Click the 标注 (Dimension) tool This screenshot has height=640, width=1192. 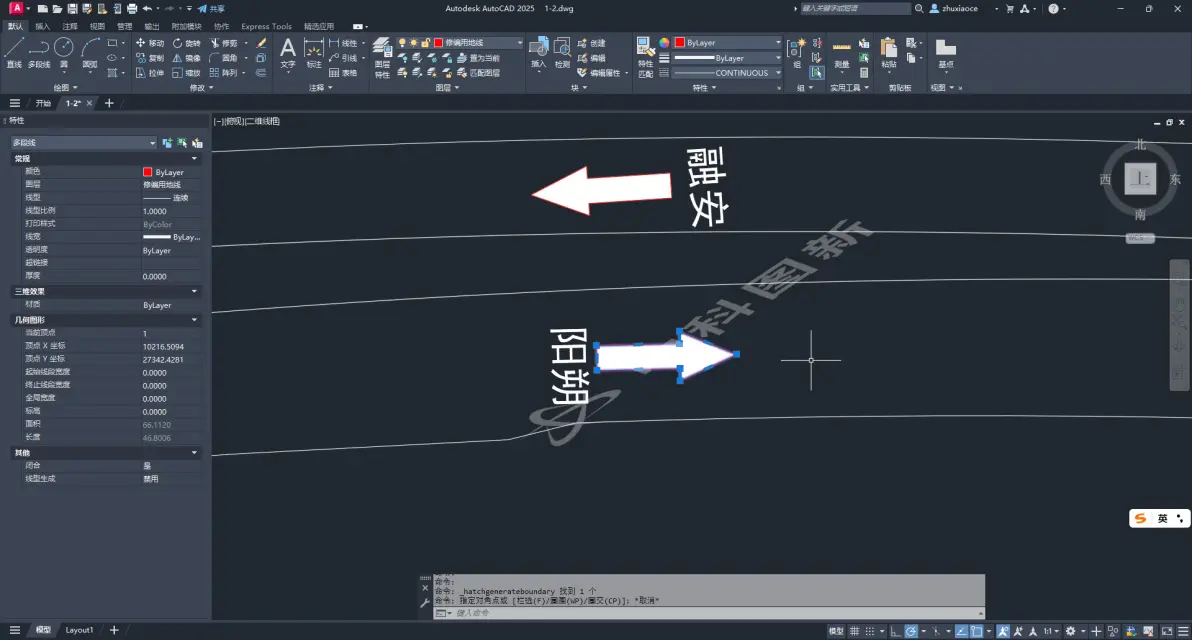click(313, 53)
